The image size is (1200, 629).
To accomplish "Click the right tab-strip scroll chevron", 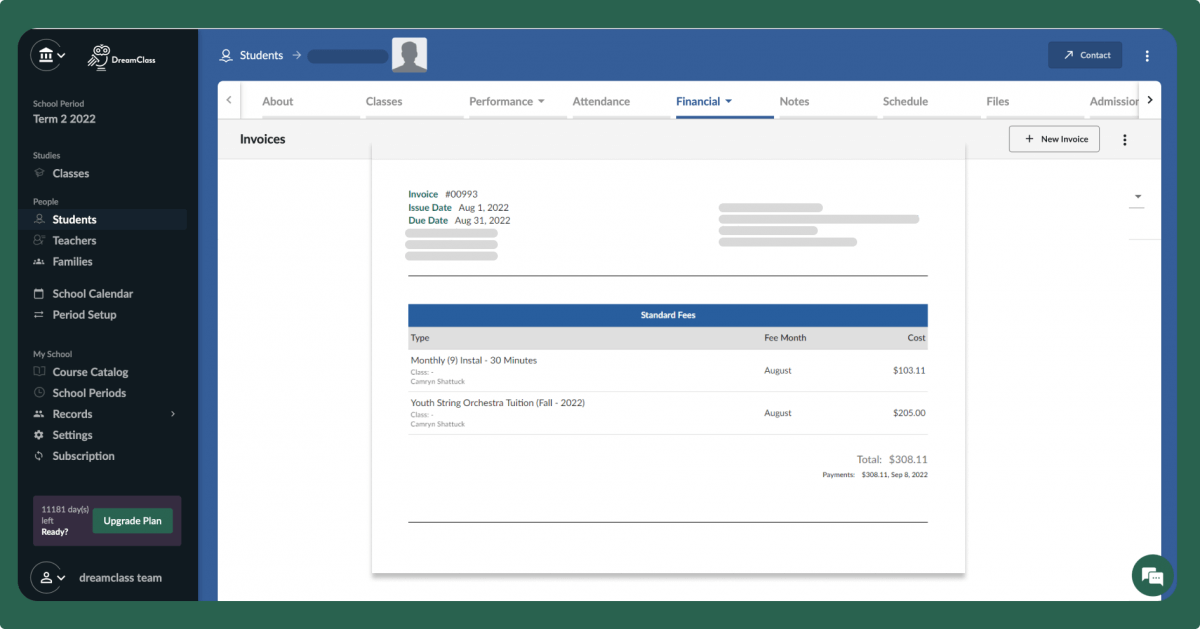I will (1149, 100).
